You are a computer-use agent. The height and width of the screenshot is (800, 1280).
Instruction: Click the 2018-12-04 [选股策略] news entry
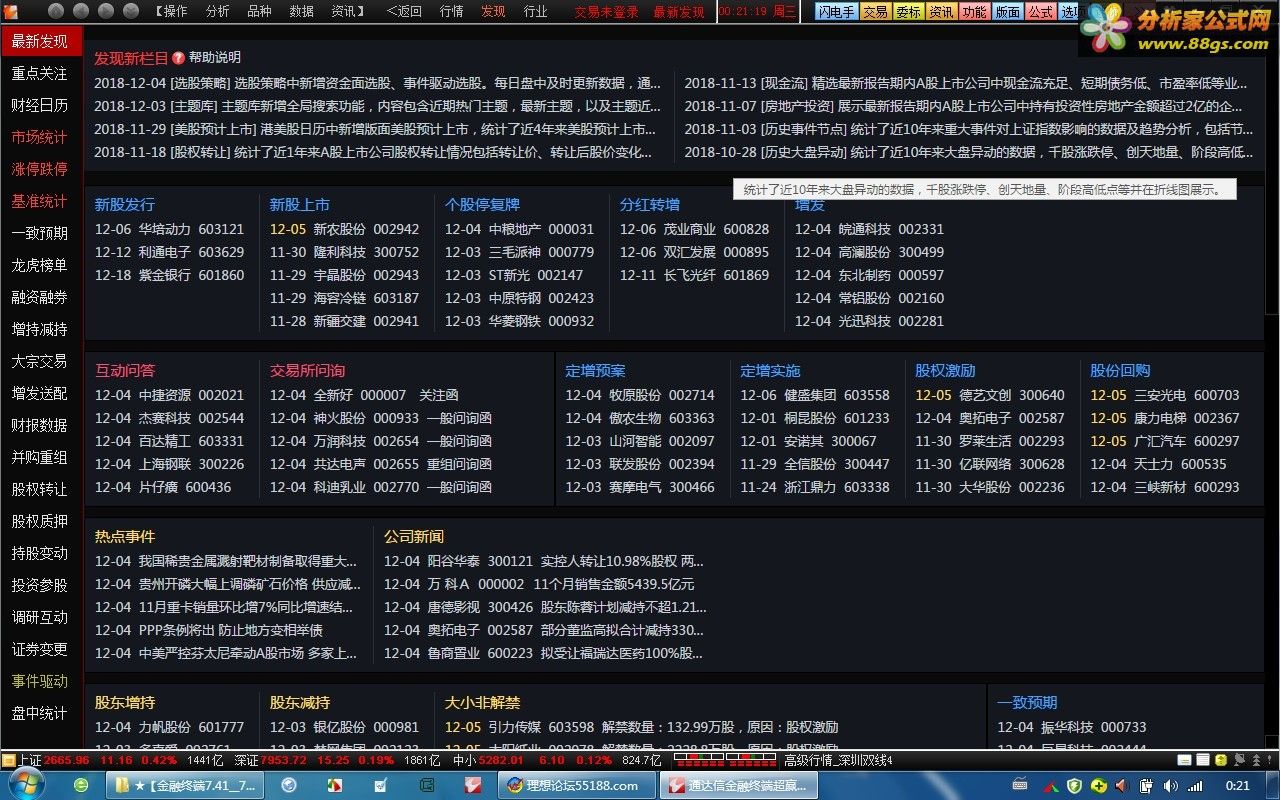point(378,83)
